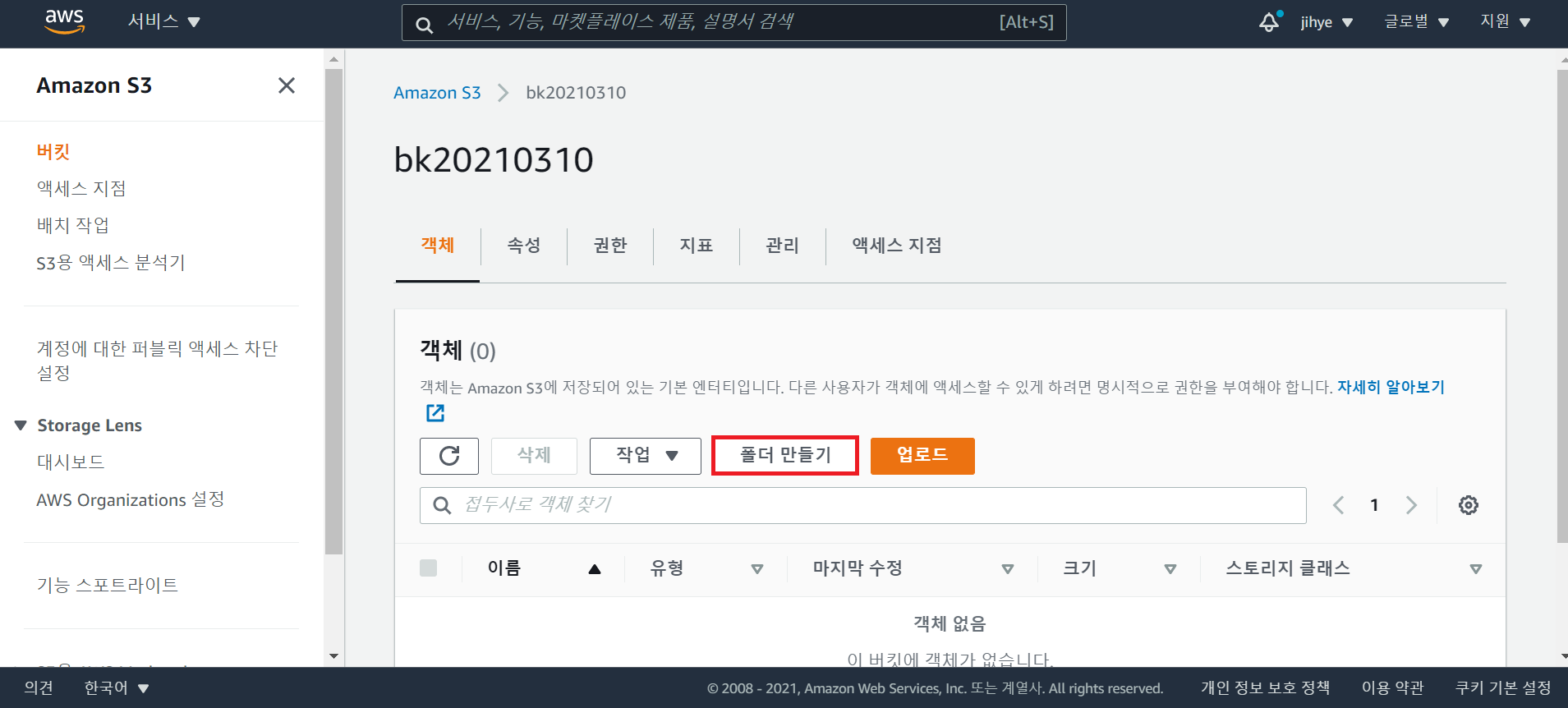Click the 삭제 button

pos(534,456)
